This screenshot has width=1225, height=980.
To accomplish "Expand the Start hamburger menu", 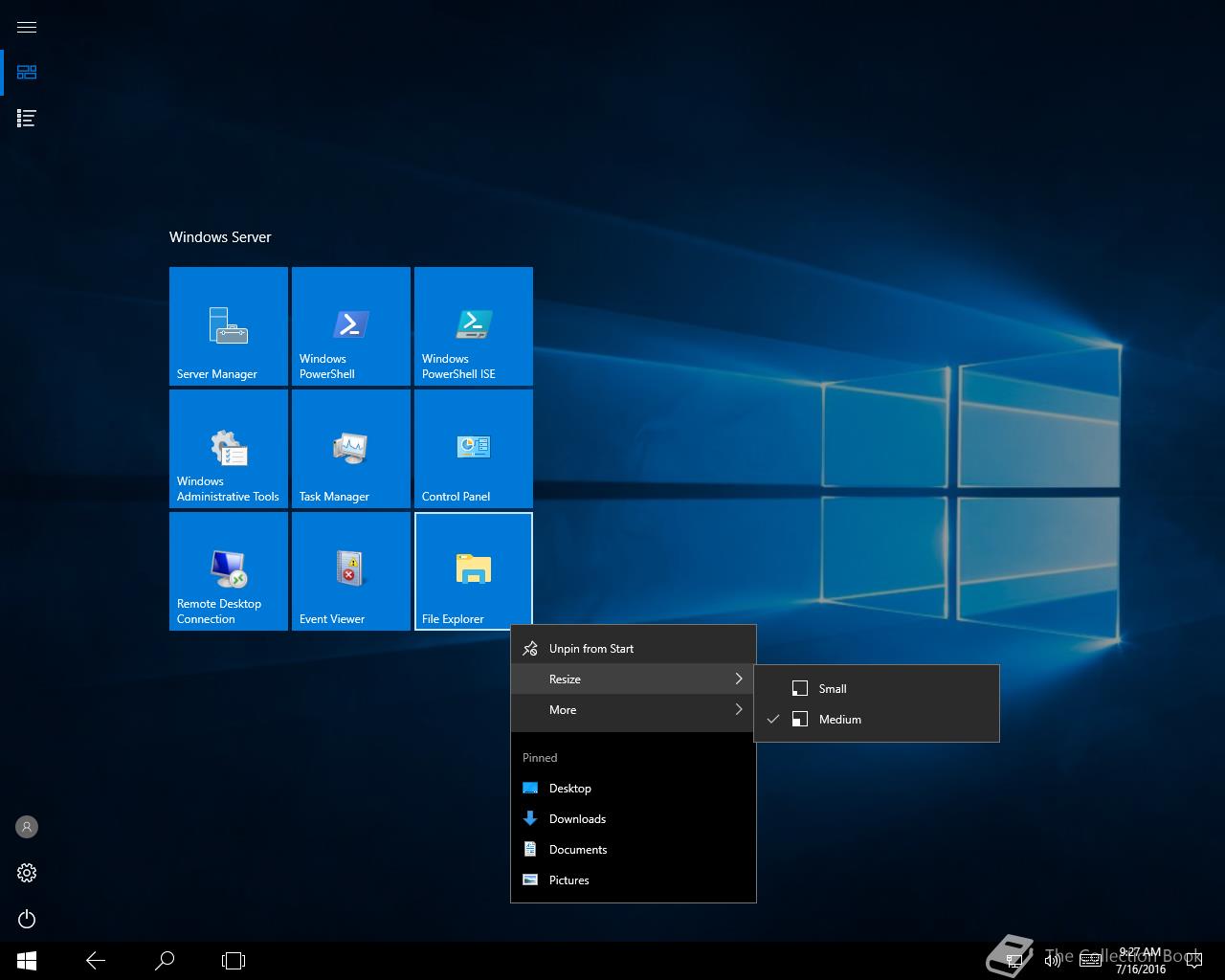I will tap(27, 27).
